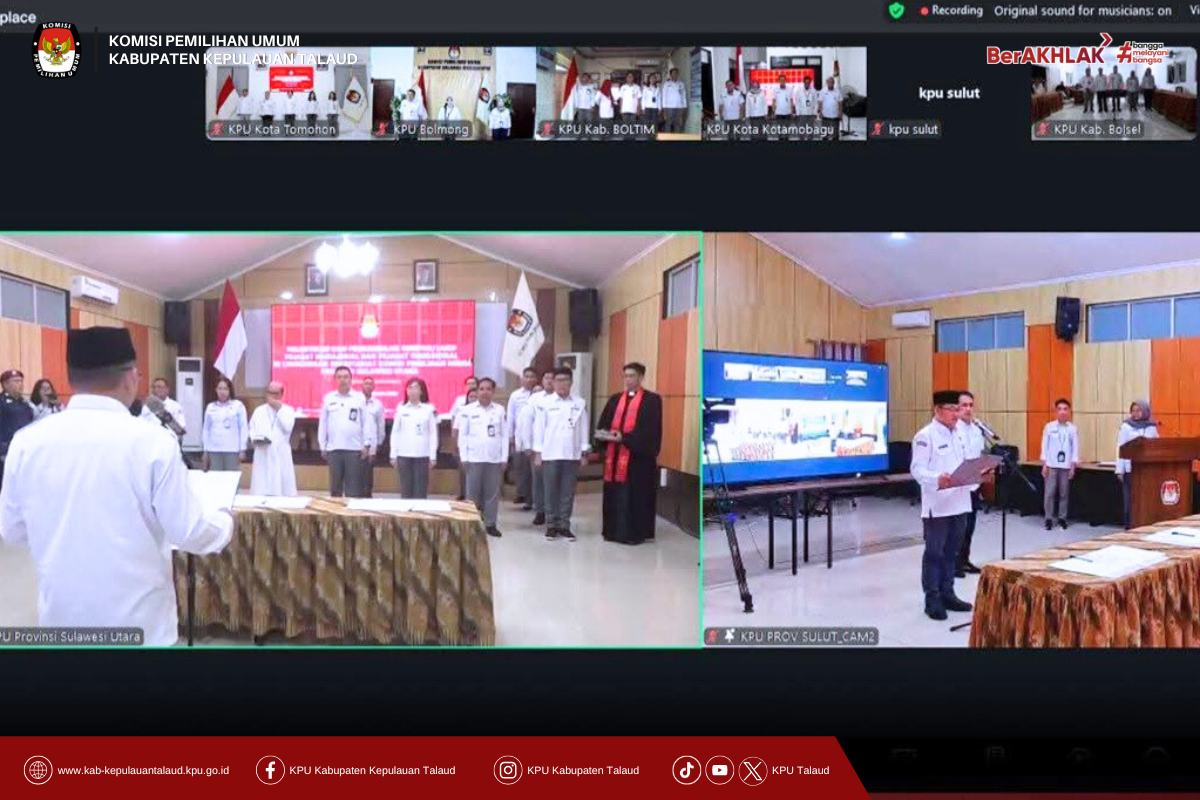Select the KPU Kota Kotamobagu video tile
The height and width of the screenshot is (800, 1200).
[x=784, y=92]
